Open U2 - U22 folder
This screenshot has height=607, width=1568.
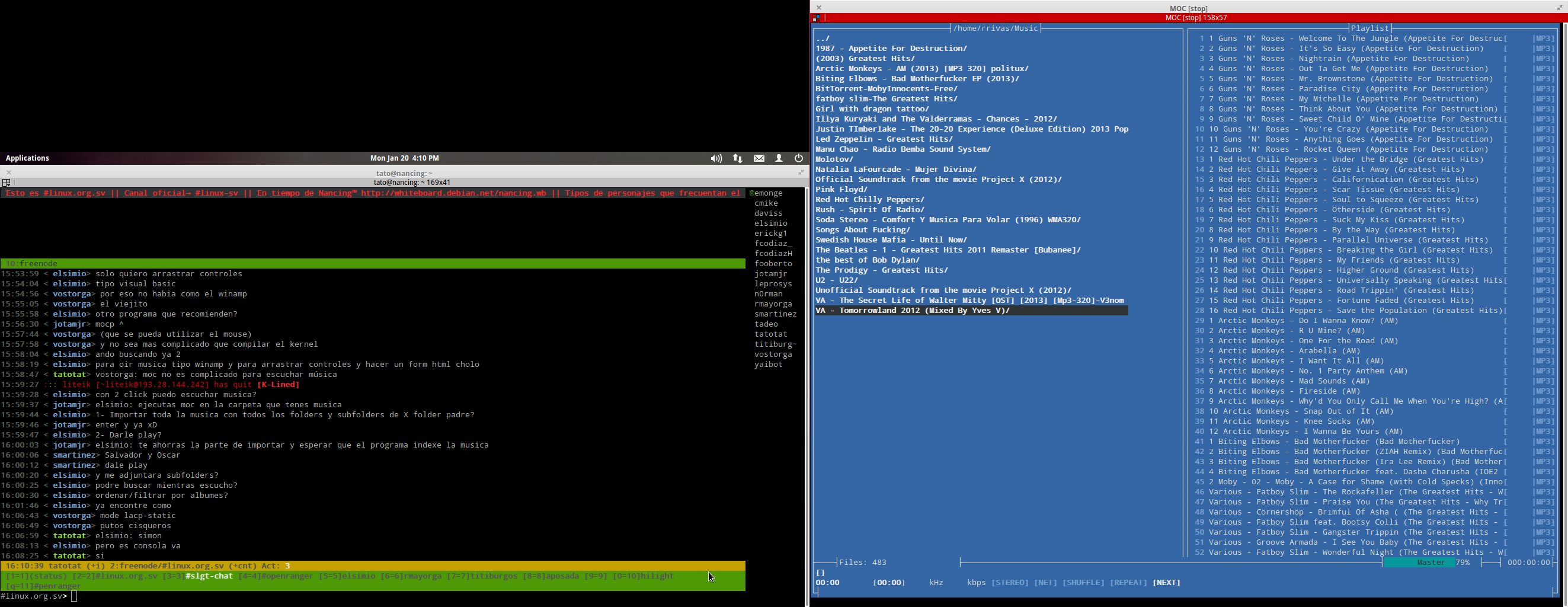point(837,280)
